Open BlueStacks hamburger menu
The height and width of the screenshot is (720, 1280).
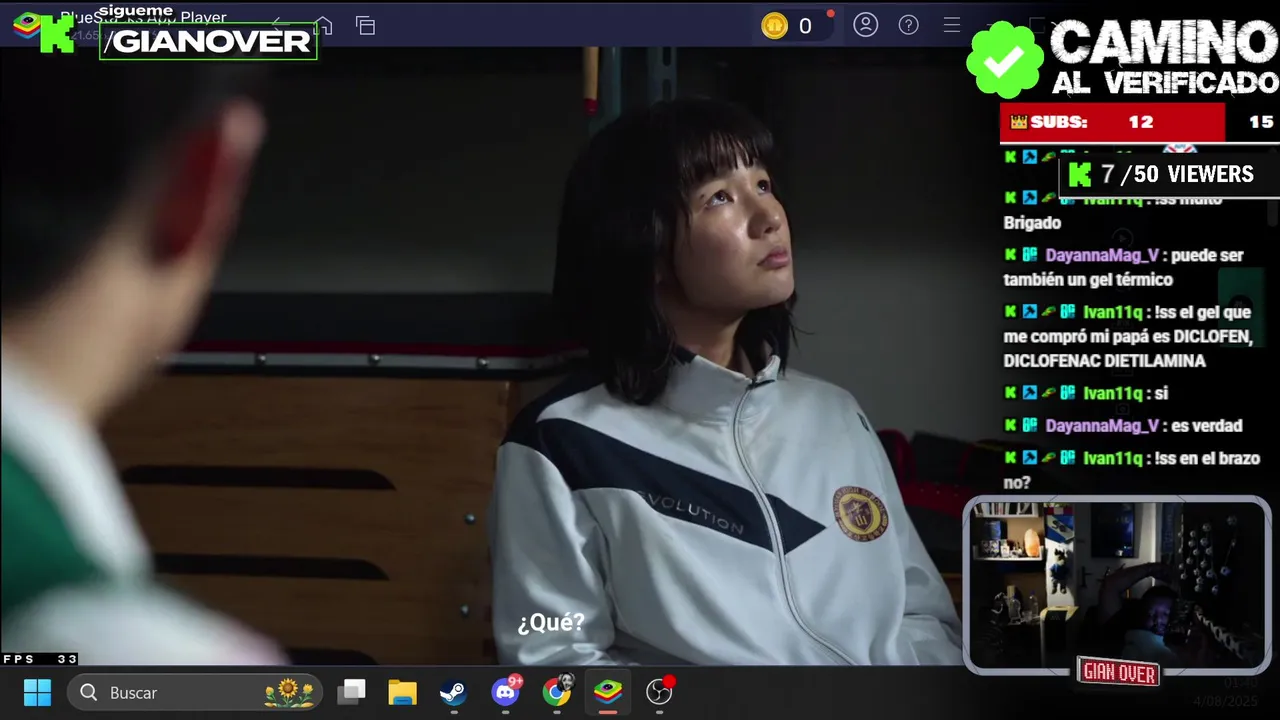(x=952, y=26)
